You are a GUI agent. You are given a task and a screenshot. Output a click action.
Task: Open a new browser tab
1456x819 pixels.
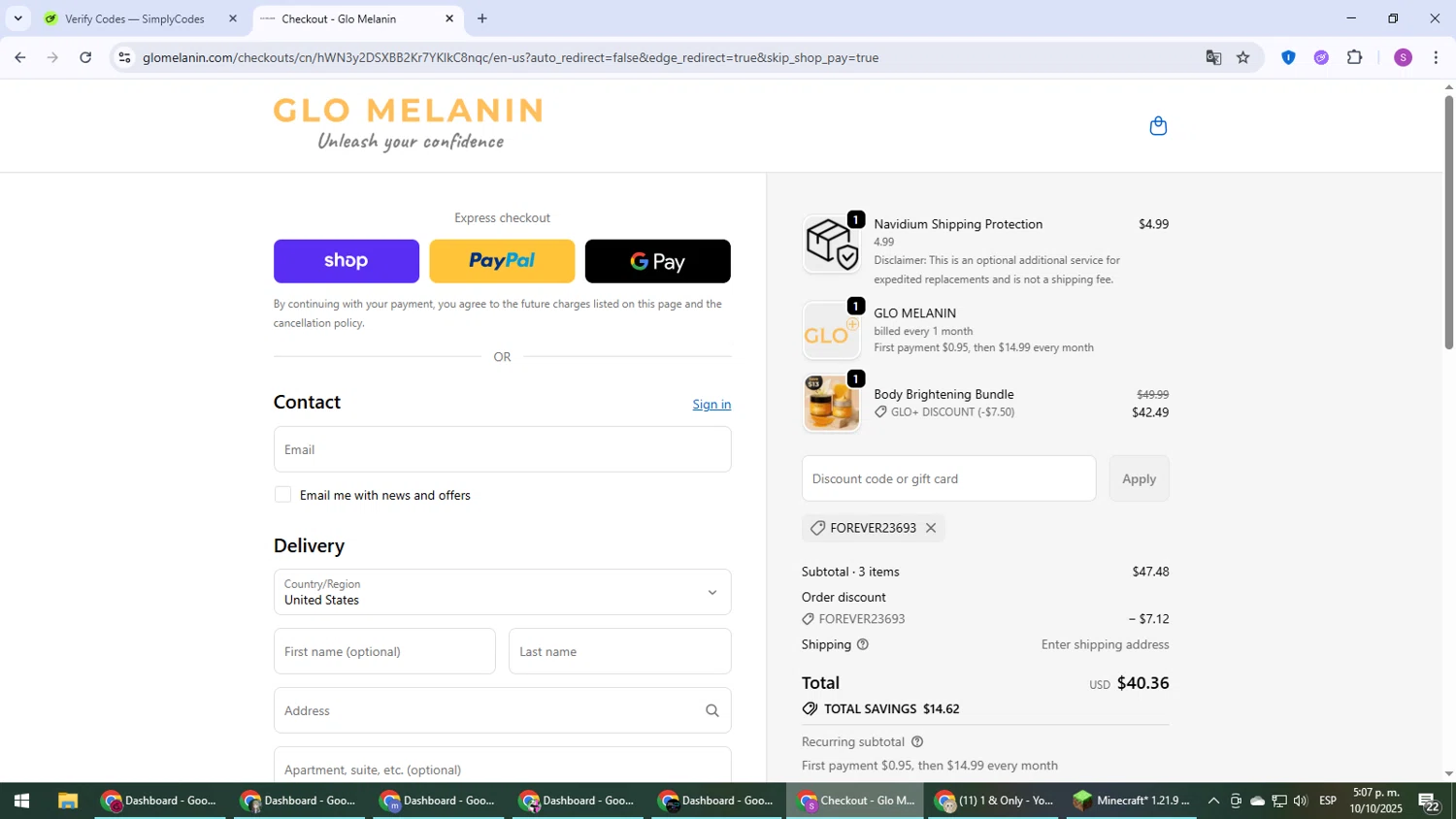(482, 18)
